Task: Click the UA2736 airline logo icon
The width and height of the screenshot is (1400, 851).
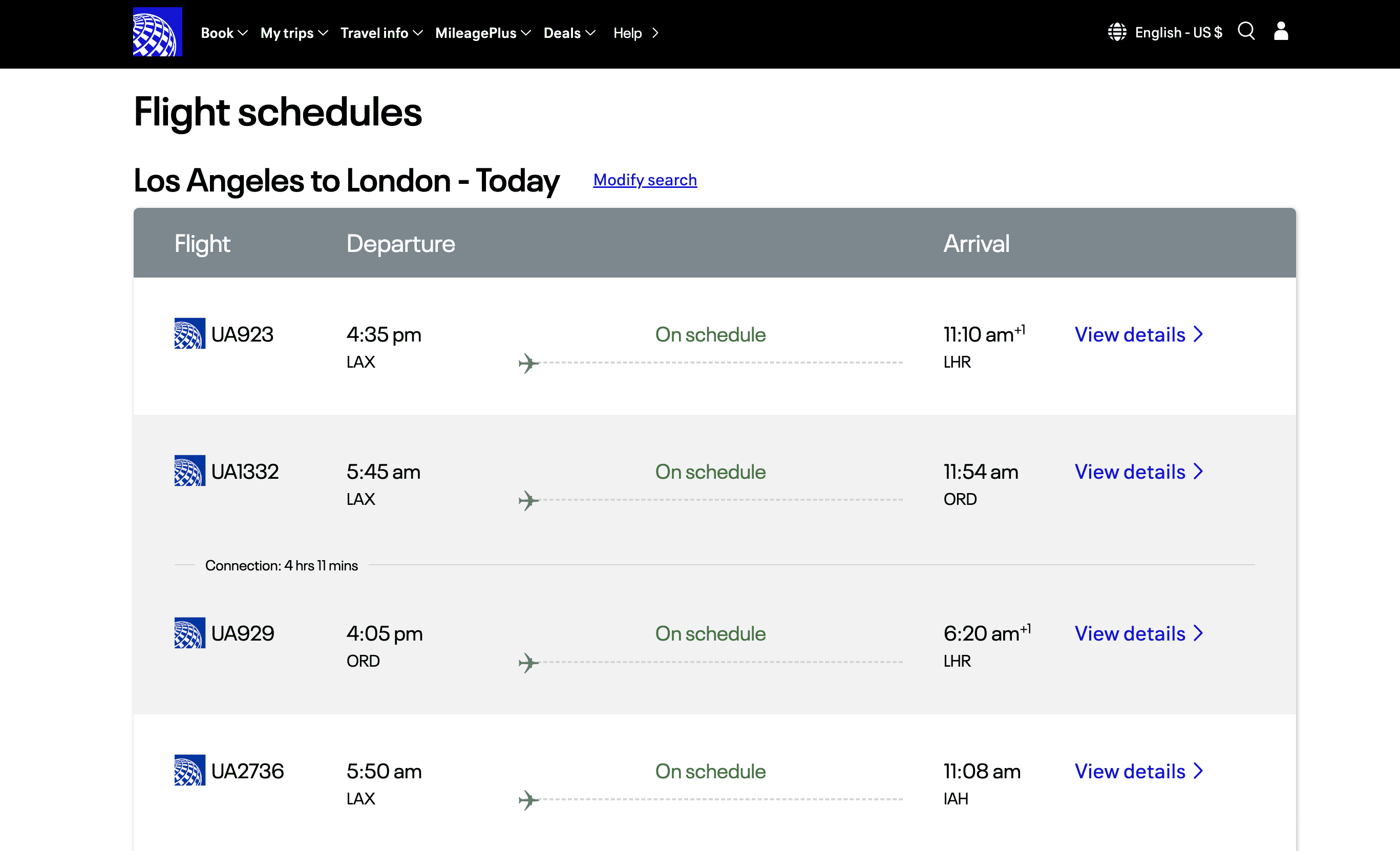Action: click(189, 770)
